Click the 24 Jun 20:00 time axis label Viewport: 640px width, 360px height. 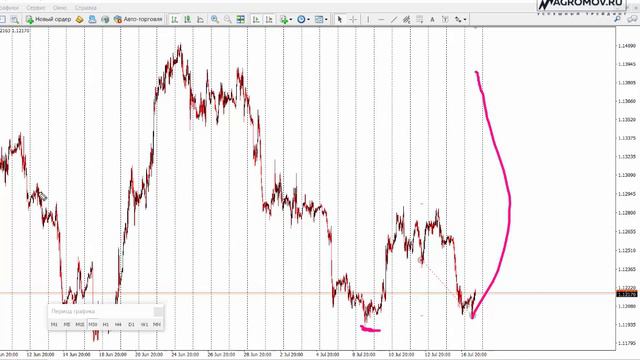(x=185, y=354)
